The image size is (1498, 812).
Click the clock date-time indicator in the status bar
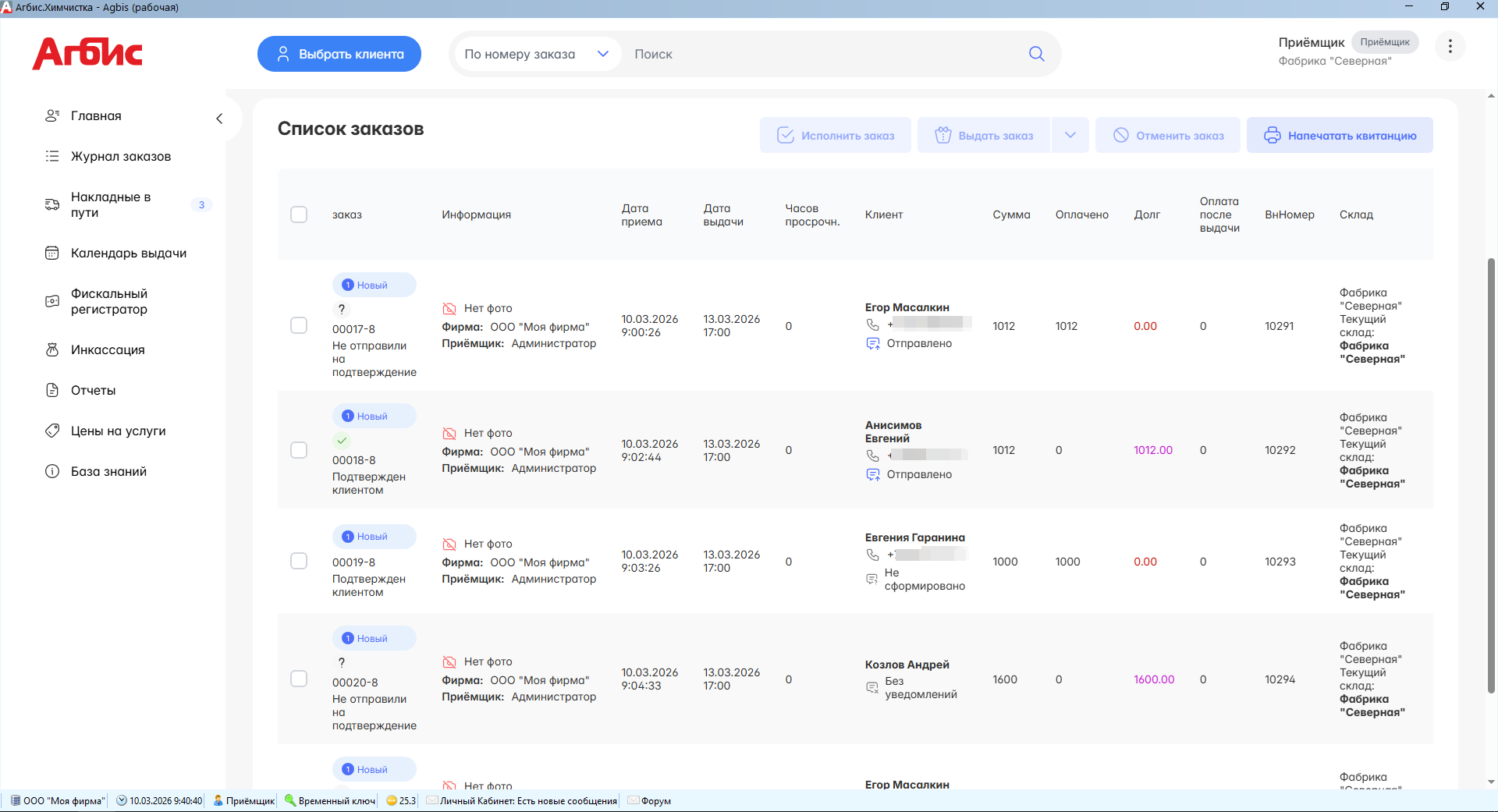coord(160,800)
